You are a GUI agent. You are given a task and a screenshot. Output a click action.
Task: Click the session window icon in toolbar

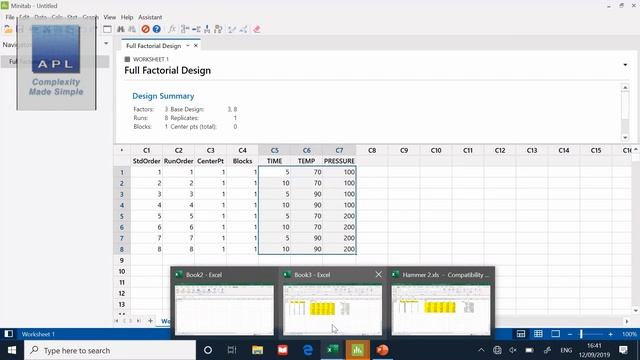pyautogui.click(x=107, y=29)
